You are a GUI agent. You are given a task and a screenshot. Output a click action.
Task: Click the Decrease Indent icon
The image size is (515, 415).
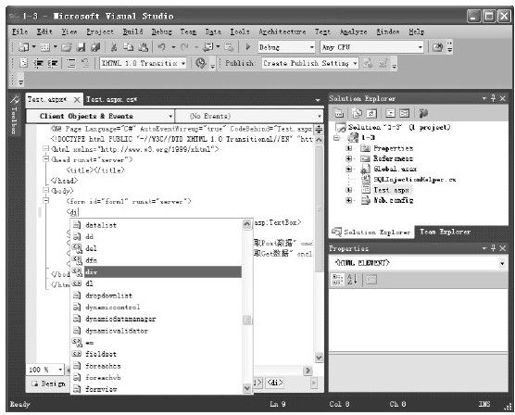pos(38,63)
